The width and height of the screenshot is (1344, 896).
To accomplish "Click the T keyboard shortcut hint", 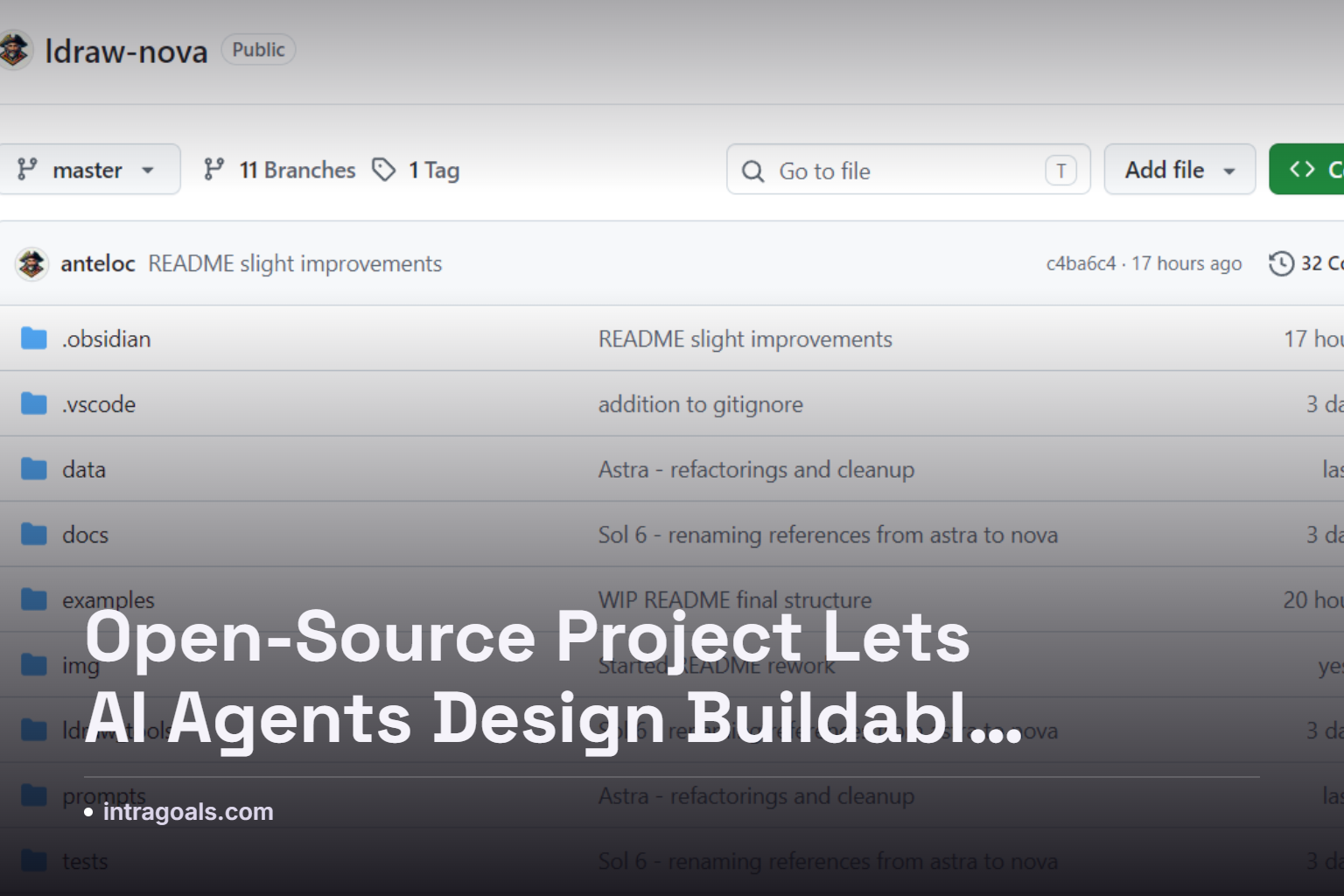I will 1060,171.
